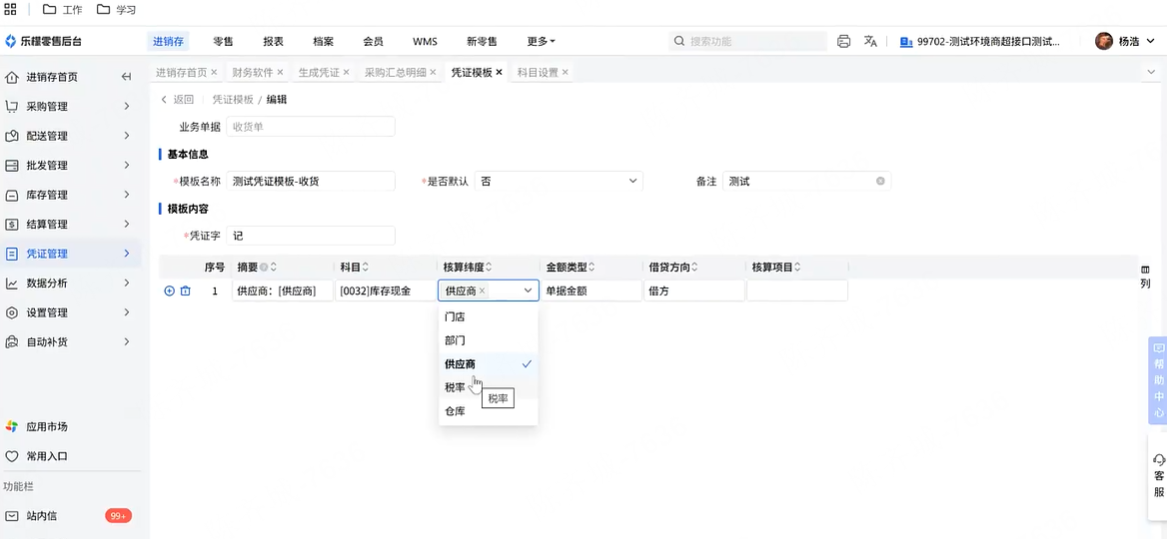Clear the 备注 field with its x icon

tap(880, 181)
